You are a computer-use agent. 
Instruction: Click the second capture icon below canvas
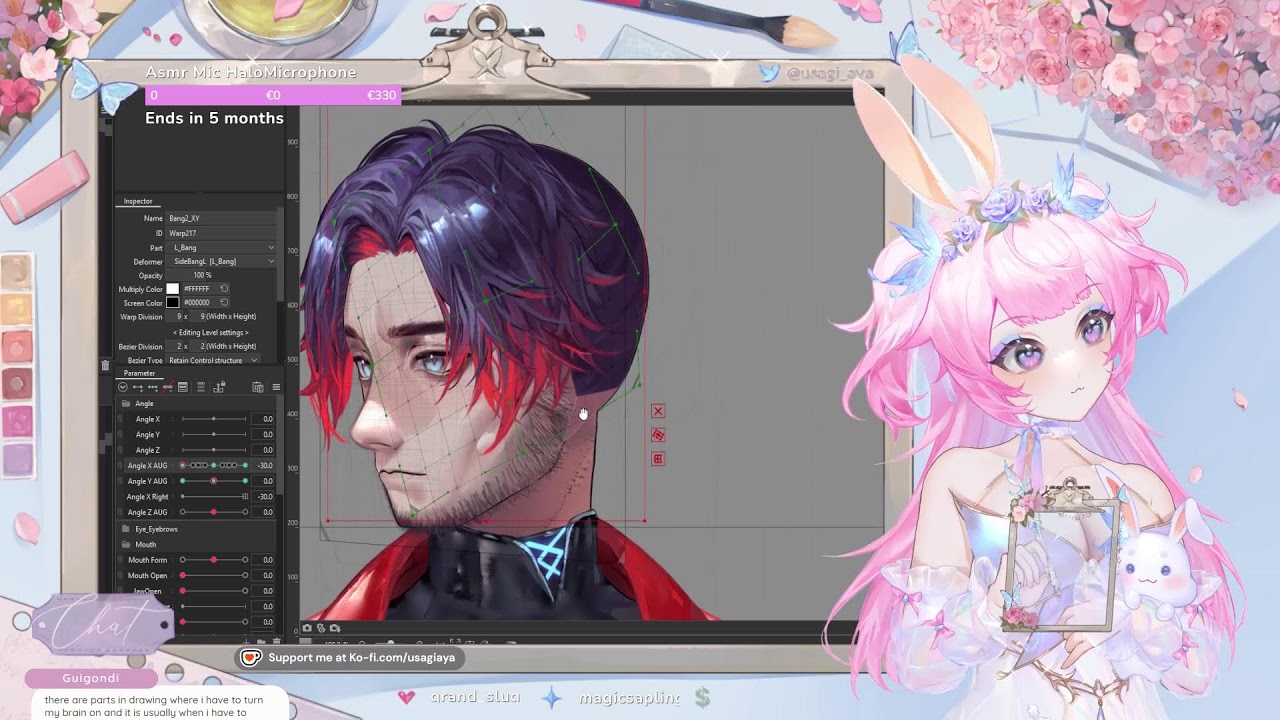(x=320, y=628)
